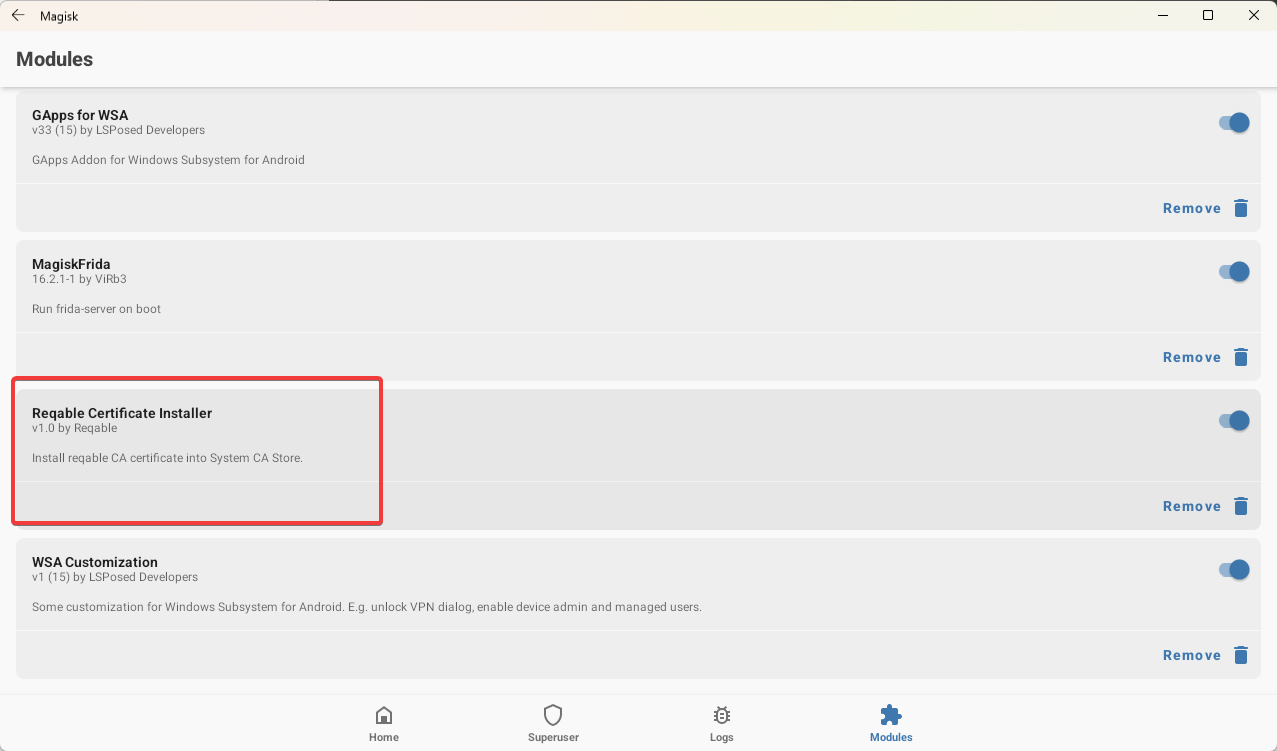1277x751 pixels.
Task: Click the trash icon for WSA Customization
Action: [1241, 655]
